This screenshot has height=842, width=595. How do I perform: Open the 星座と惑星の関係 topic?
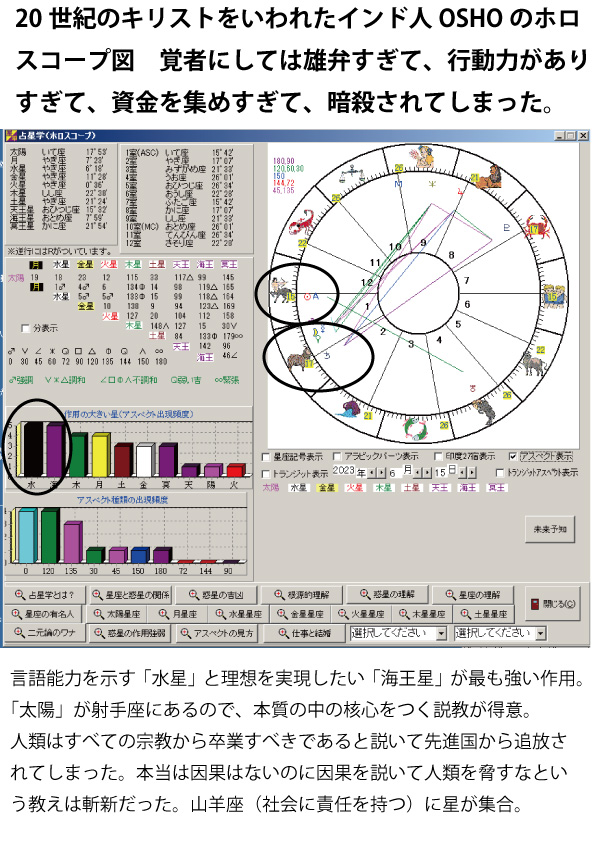point(130,595)
